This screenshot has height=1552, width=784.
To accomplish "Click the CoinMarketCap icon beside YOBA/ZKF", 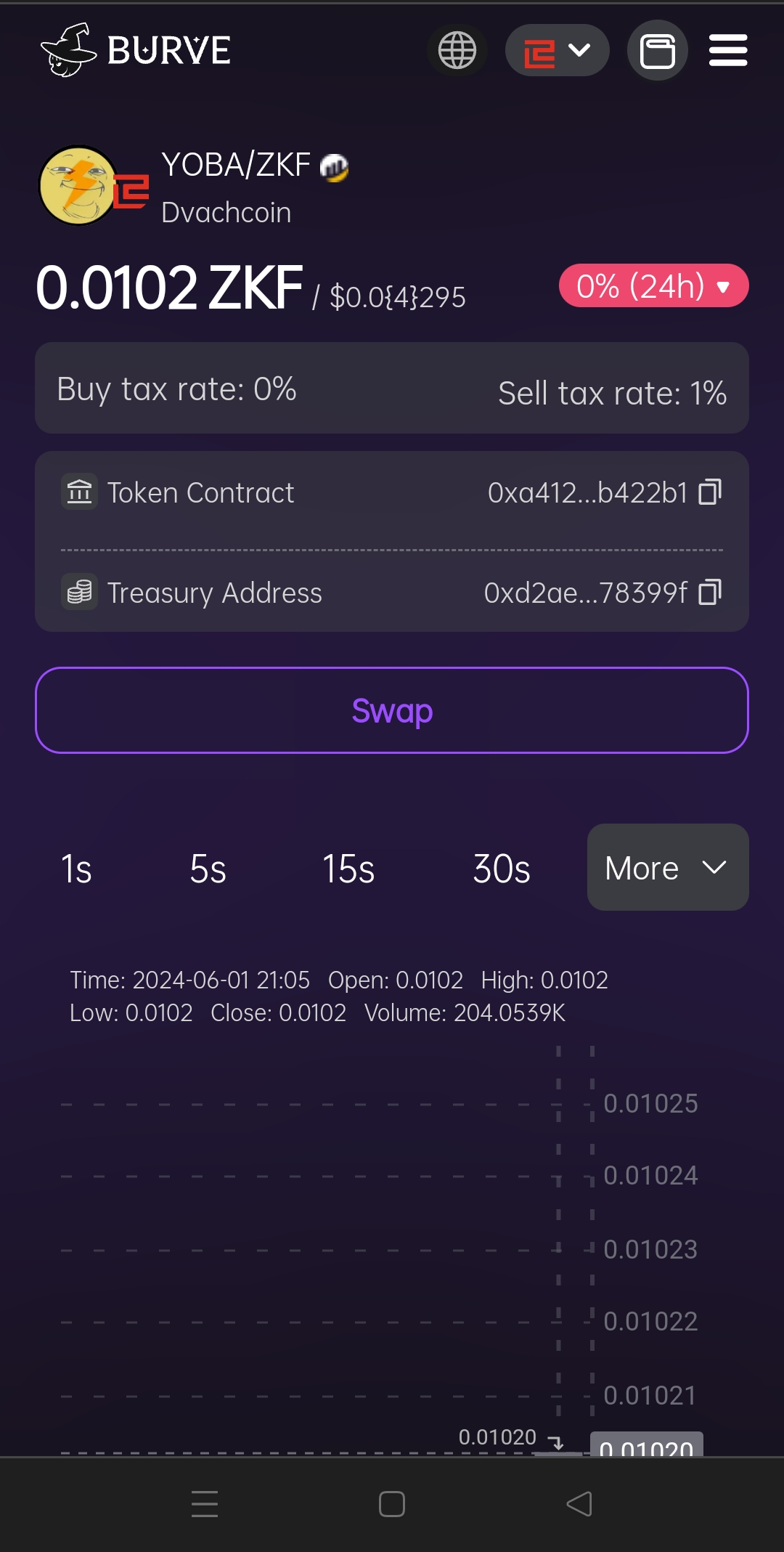I will point(334,168).
